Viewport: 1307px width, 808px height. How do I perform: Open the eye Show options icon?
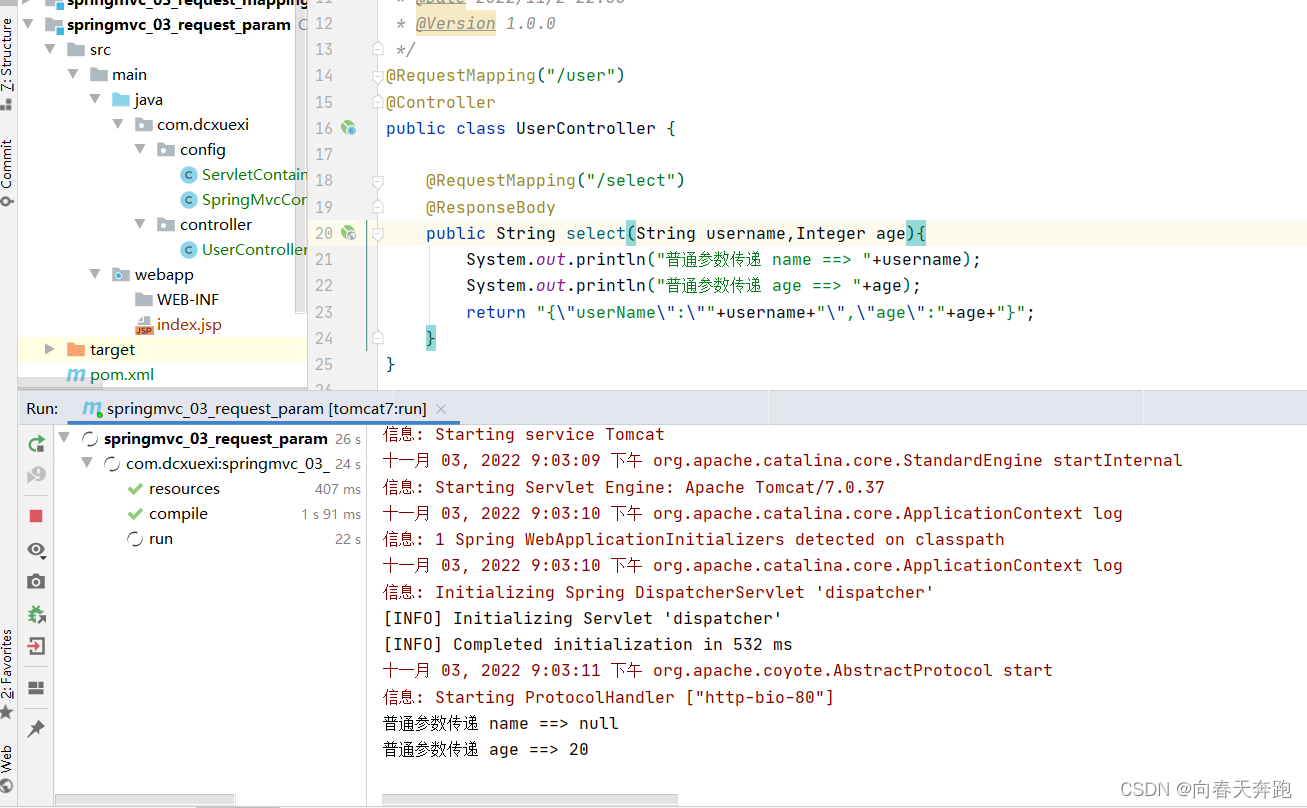[x=36, y=550]
